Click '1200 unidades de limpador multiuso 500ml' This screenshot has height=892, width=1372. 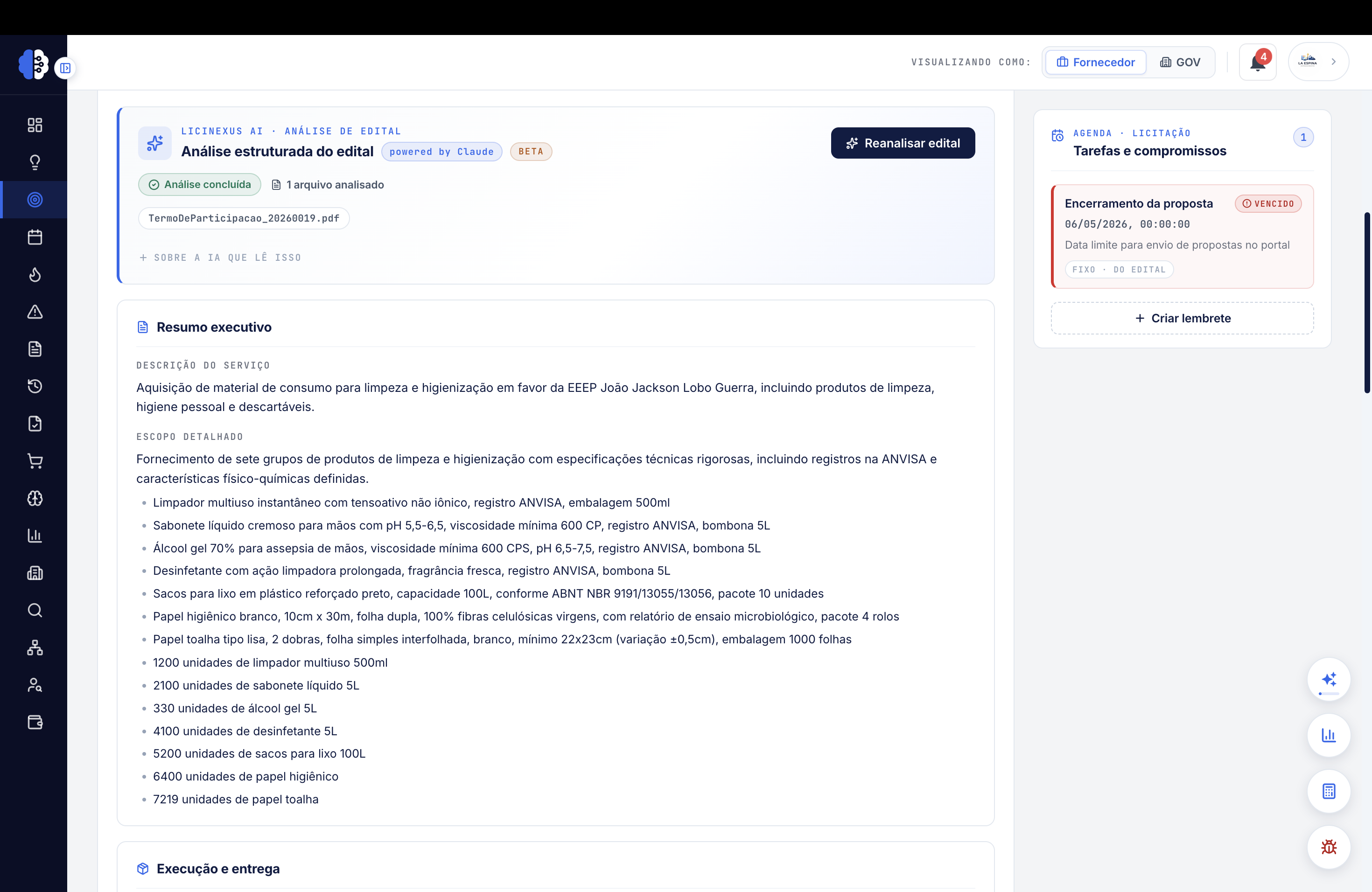tap(270, 662)
